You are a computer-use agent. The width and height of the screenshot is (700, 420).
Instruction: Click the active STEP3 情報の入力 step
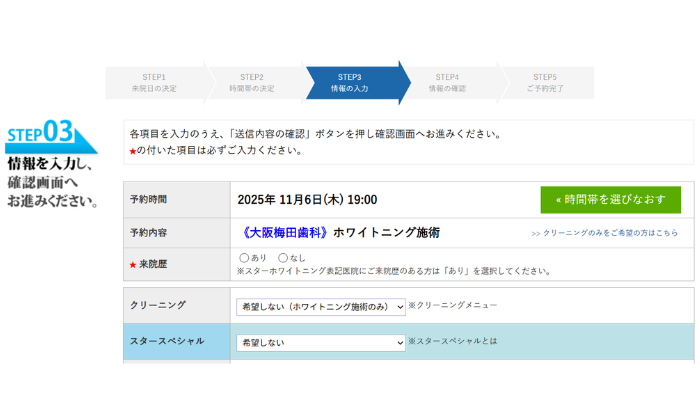click(350, 83)
